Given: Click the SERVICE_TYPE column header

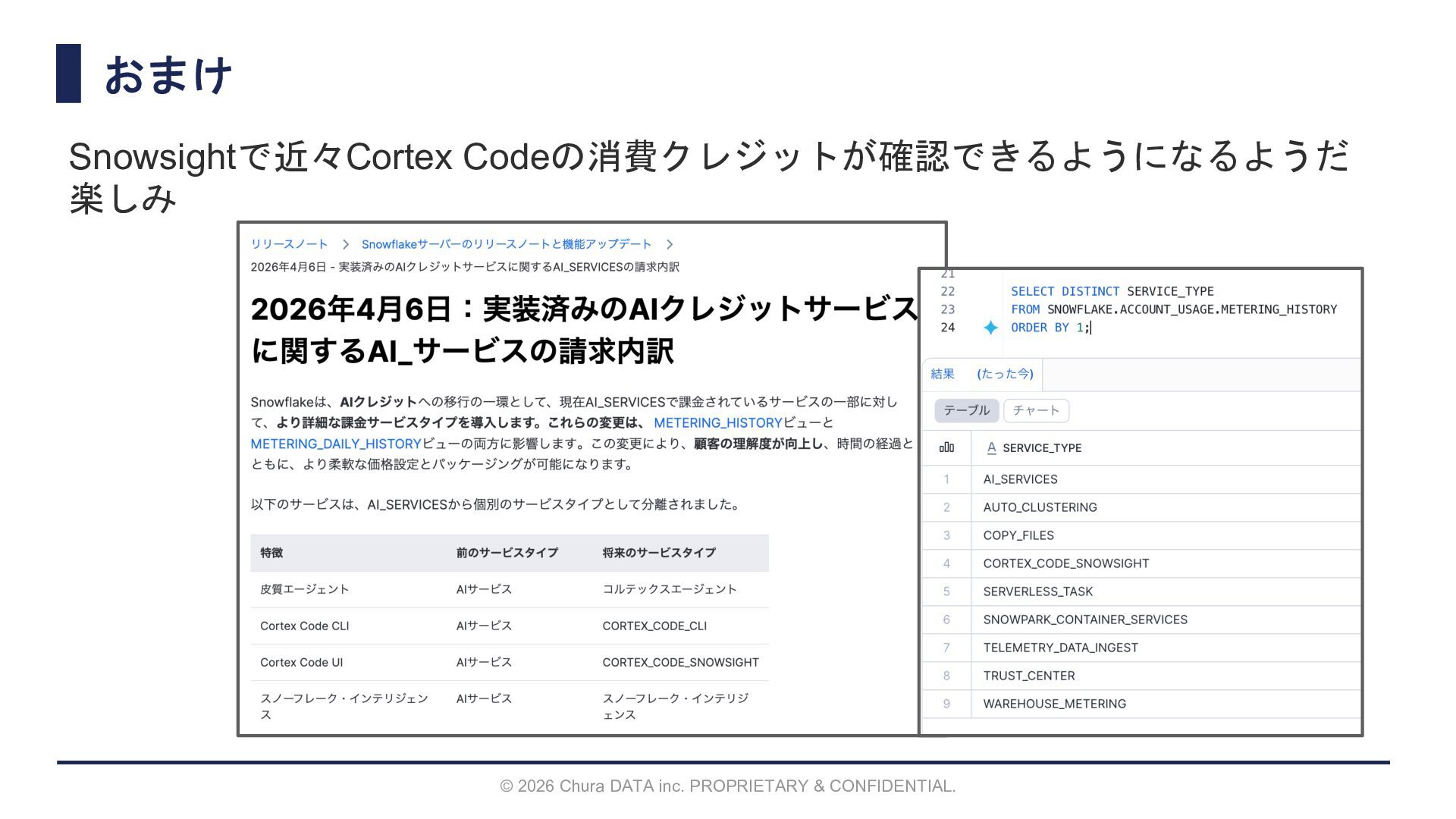Looking at the screenshot, I should point(1041,448).
